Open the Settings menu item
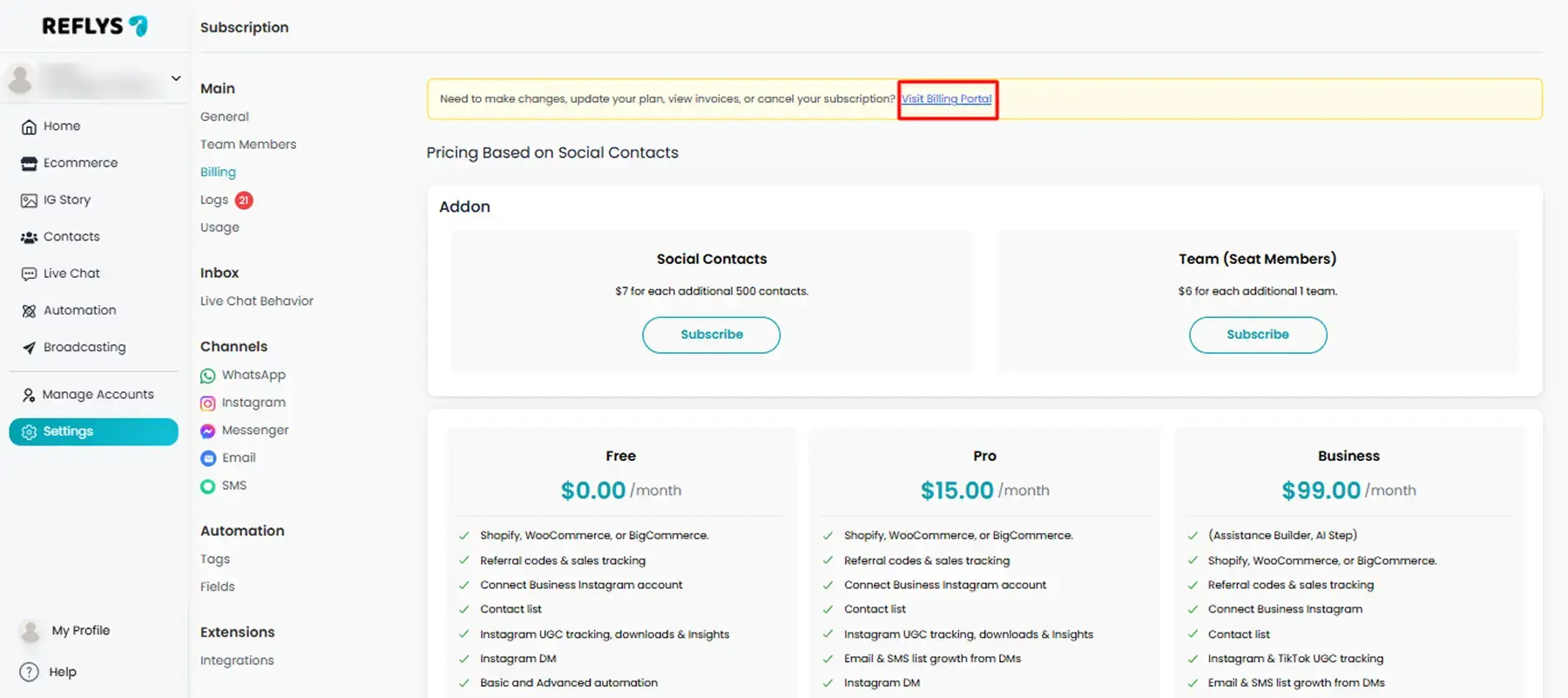Screen dimensions: 1568x698 (93, 431)
